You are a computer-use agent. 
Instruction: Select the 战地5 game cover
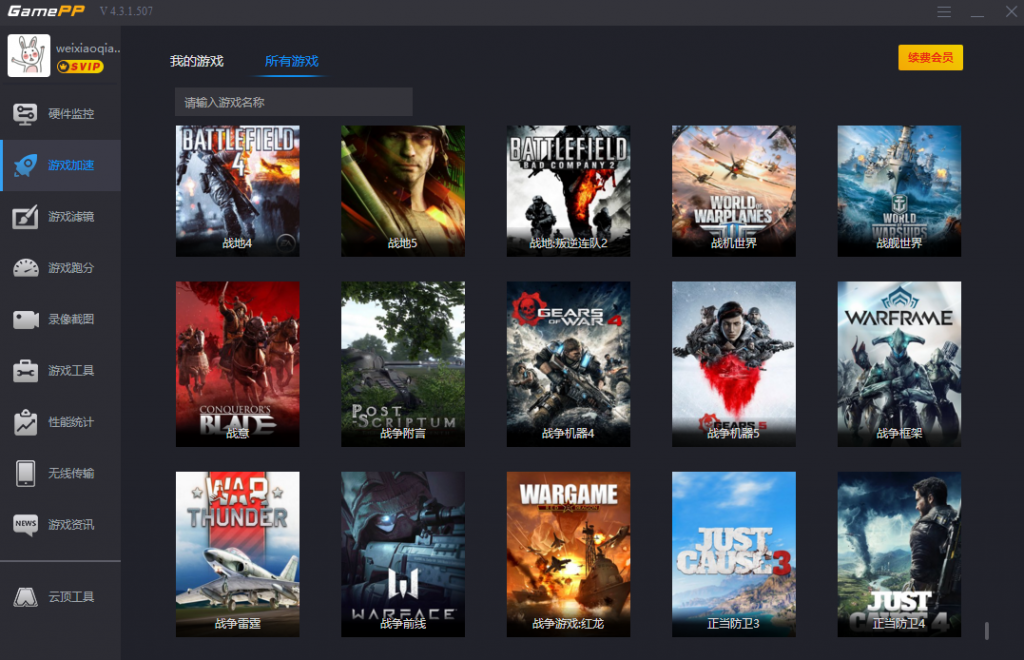click(x=402, y=191)
